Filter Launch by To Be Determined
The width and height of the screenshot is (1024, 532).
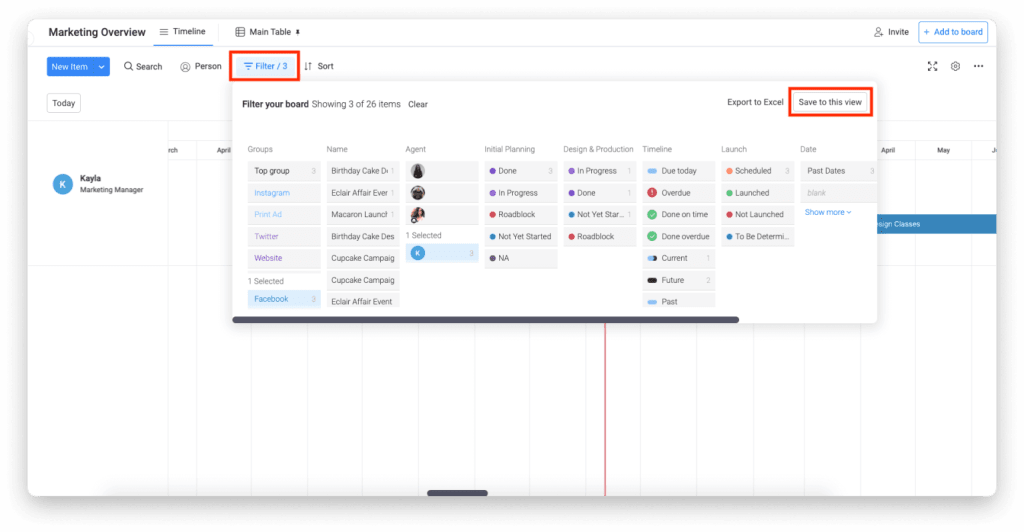758,236
